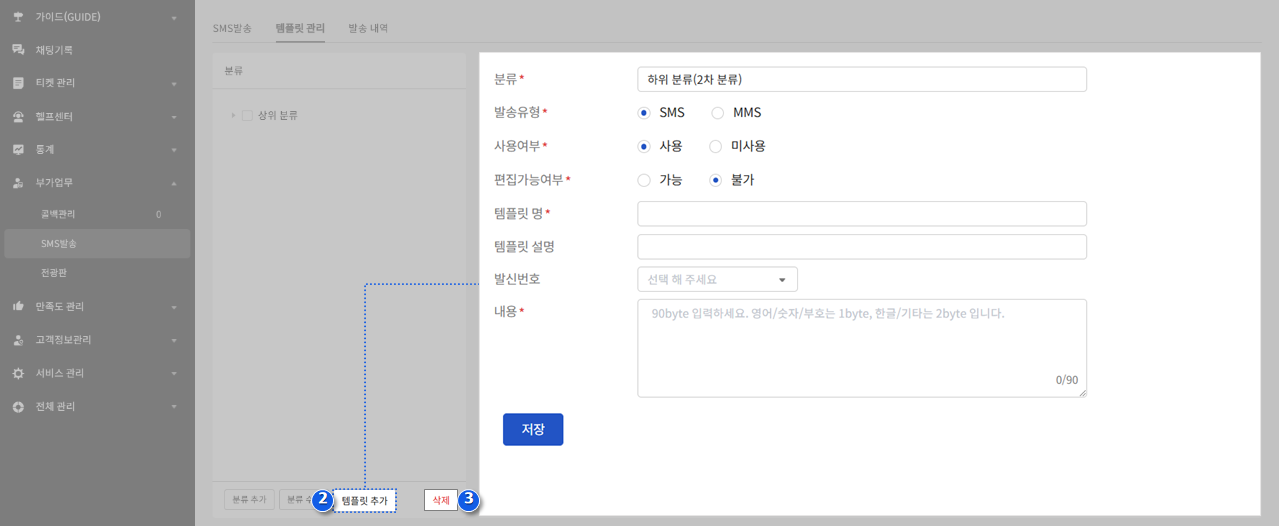Select the 서비스 관리 gear icon
Viewport: 1279px width, 526px height.
[x=18, y=373]
